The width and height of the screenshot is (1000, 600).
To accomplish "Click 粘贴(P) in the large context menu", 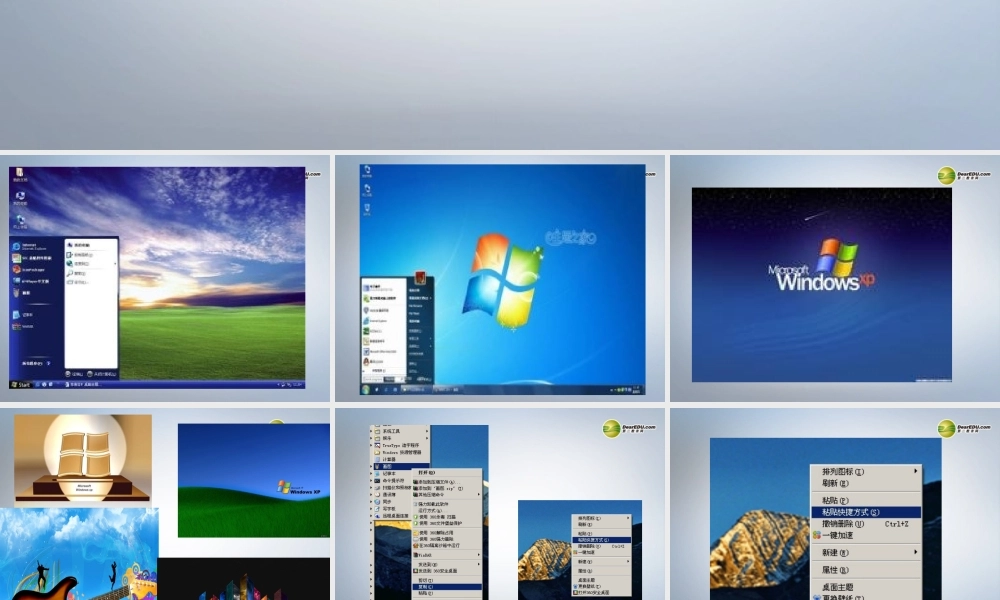I will (x=836, y=500).
